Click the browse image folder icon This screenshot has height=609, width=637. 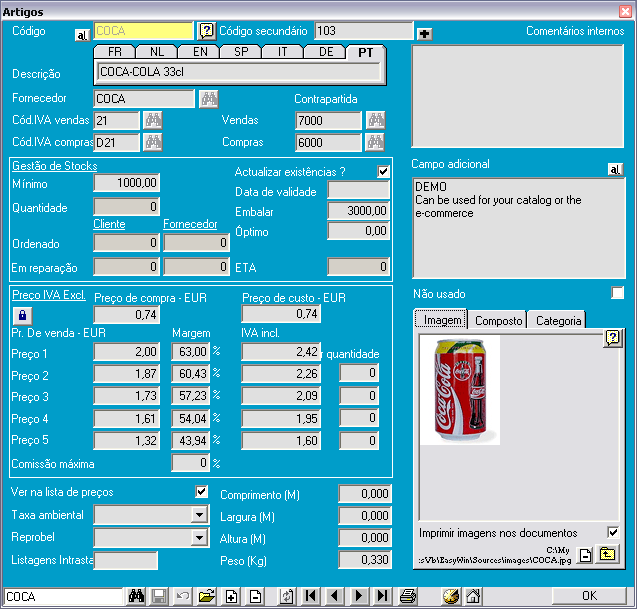point(607,554)
